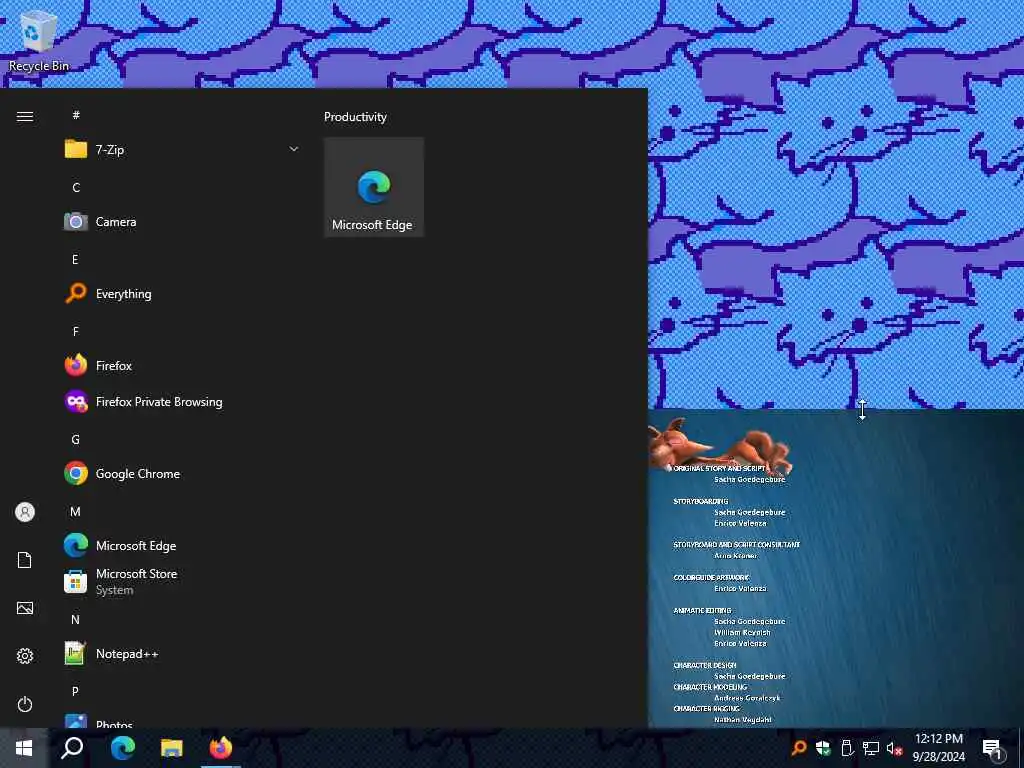Image resolution: width=1024 pixels, height=768 pixels.
Task: Open Windows Security tray icon
Action: (x=823, y=748)
